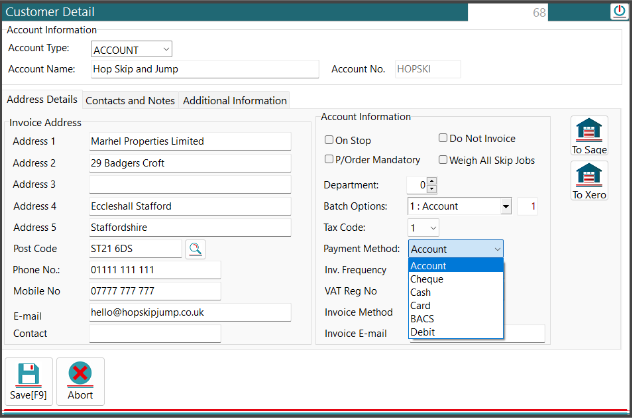The width and height of the screenshot is (632, 420).
Task: Expand the Batch Options dropdown
Action: pyautogui.click(x=505, y=206)
